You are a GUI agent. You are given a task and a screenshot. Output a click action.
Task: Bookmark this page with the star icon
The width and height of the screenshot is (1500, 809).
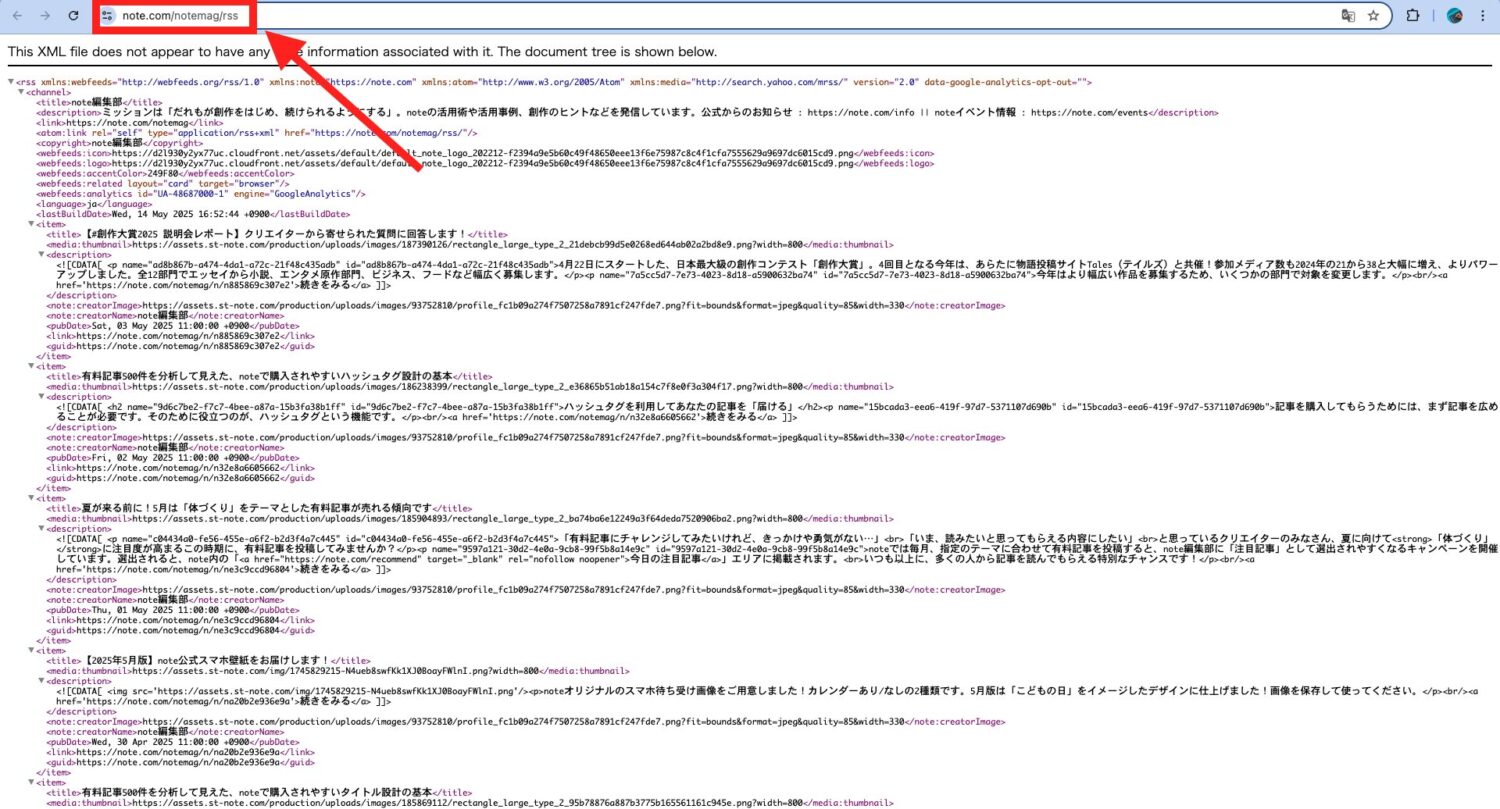[1374, 16]
